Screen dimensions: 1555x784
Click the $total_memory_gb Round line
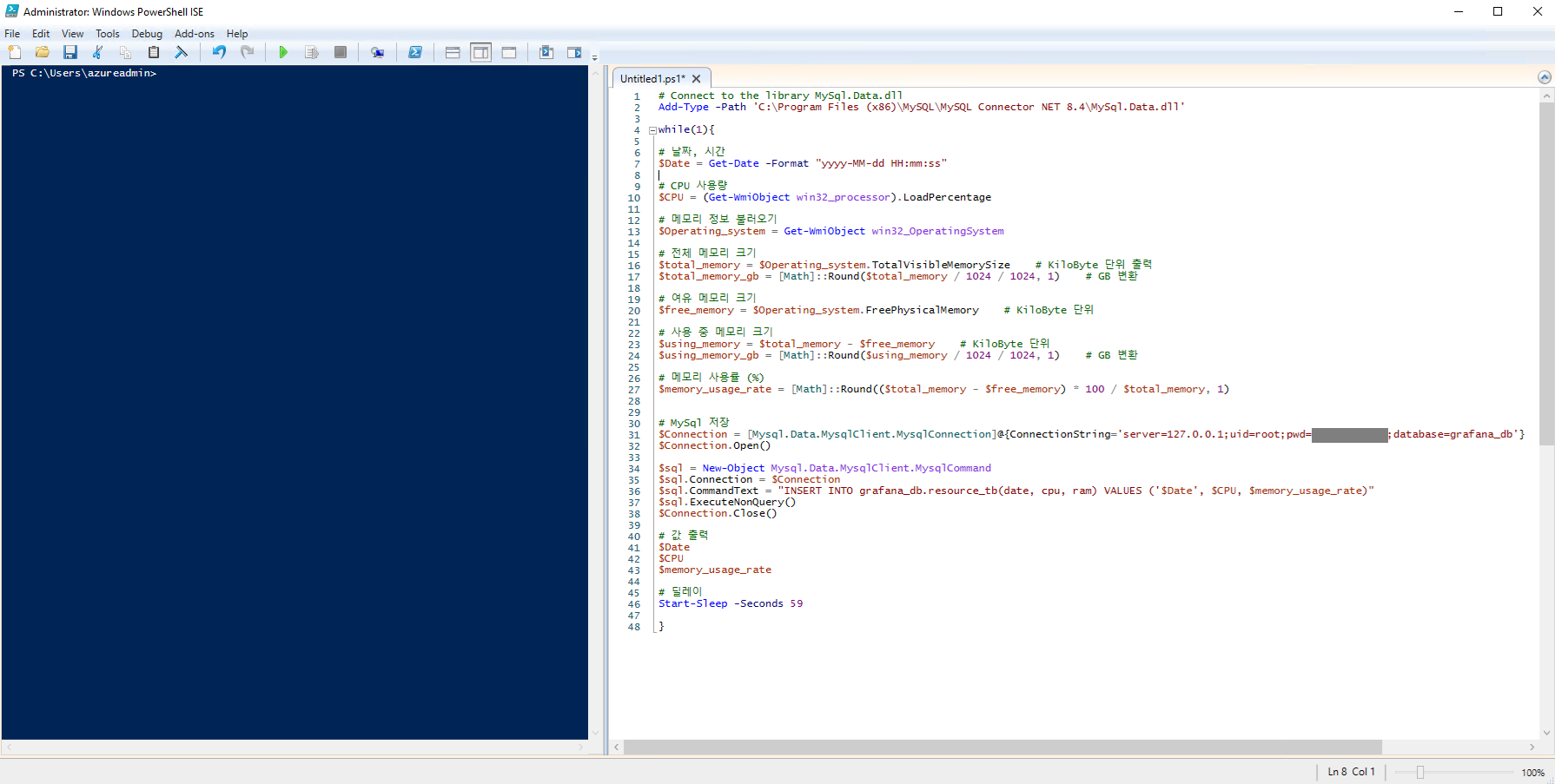coord(897,277)
